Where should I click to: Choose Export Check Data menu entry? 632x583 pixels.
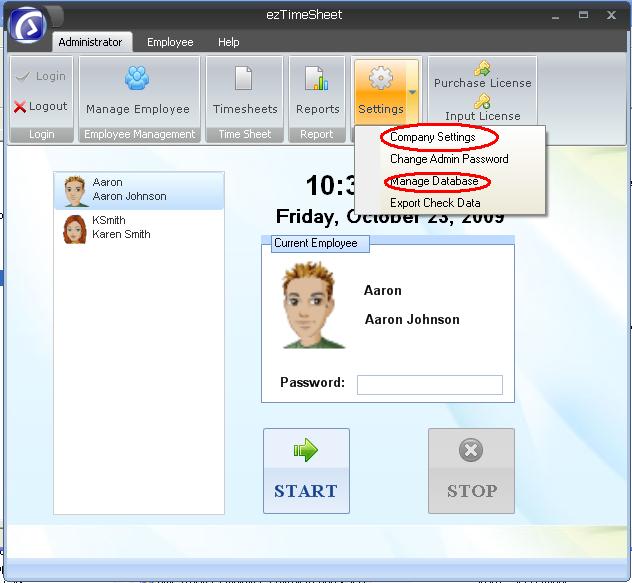[x=435, y=203]
